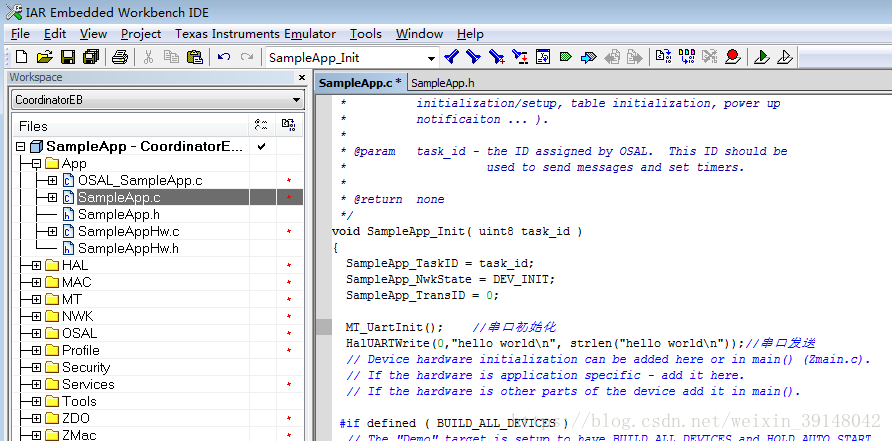This screenshot has height=441, width=892.
Task: Select the SampleApp.c * editor tab
Action: pyautogui.click(x=361, y=83)
